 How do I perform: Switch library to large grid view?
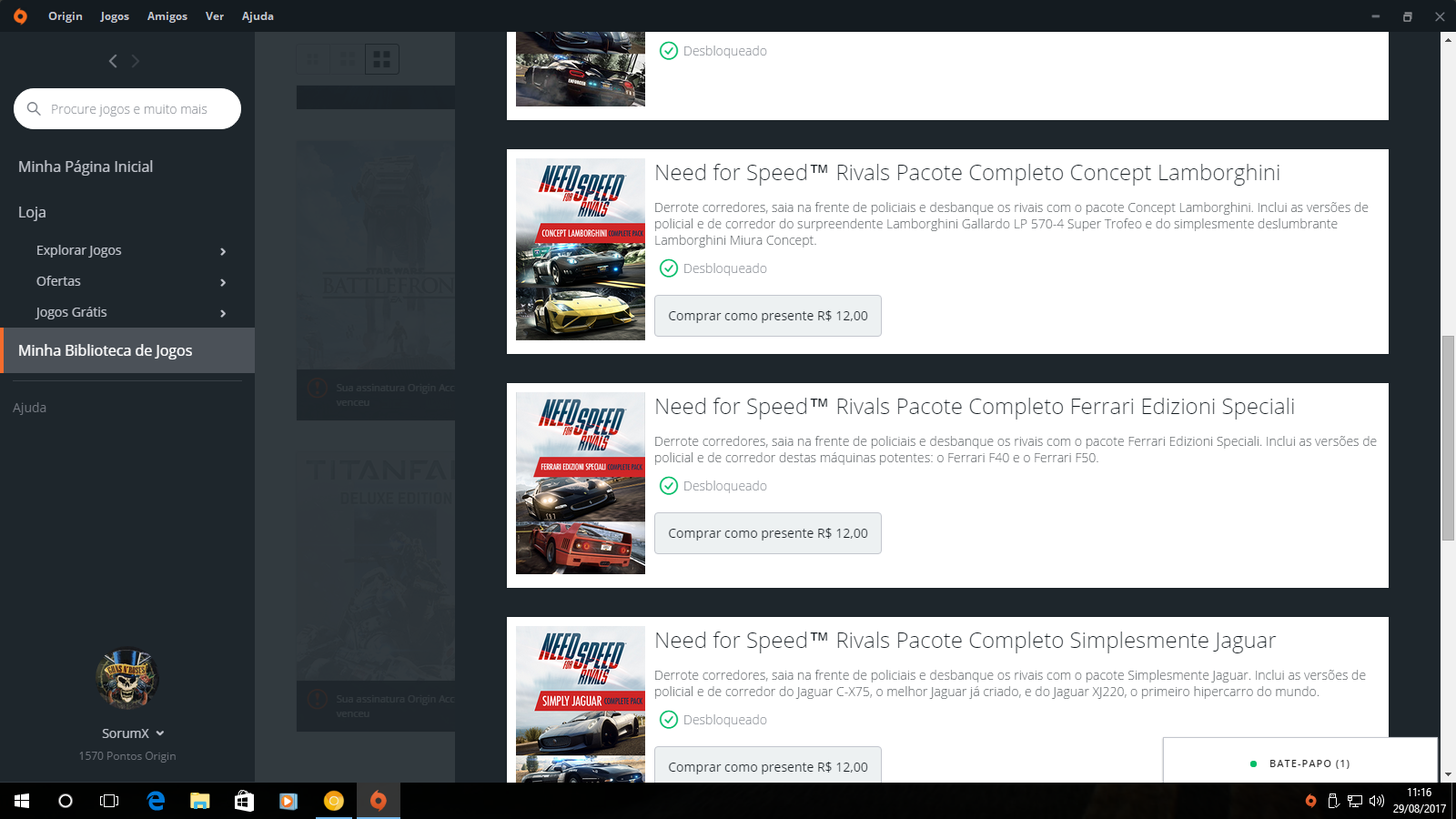click(x=382, y=59)
